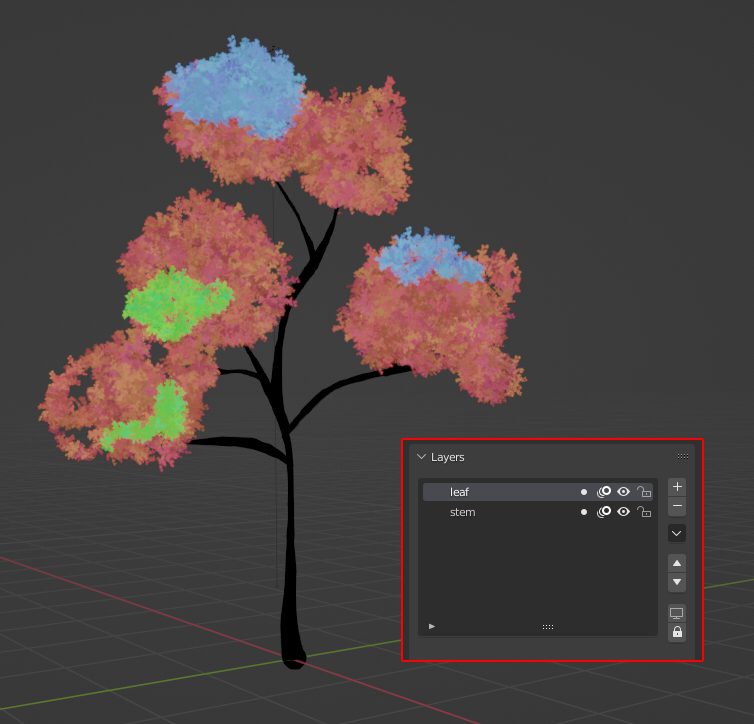Toggle the mask dot on leaf layer

click(584, 492)
